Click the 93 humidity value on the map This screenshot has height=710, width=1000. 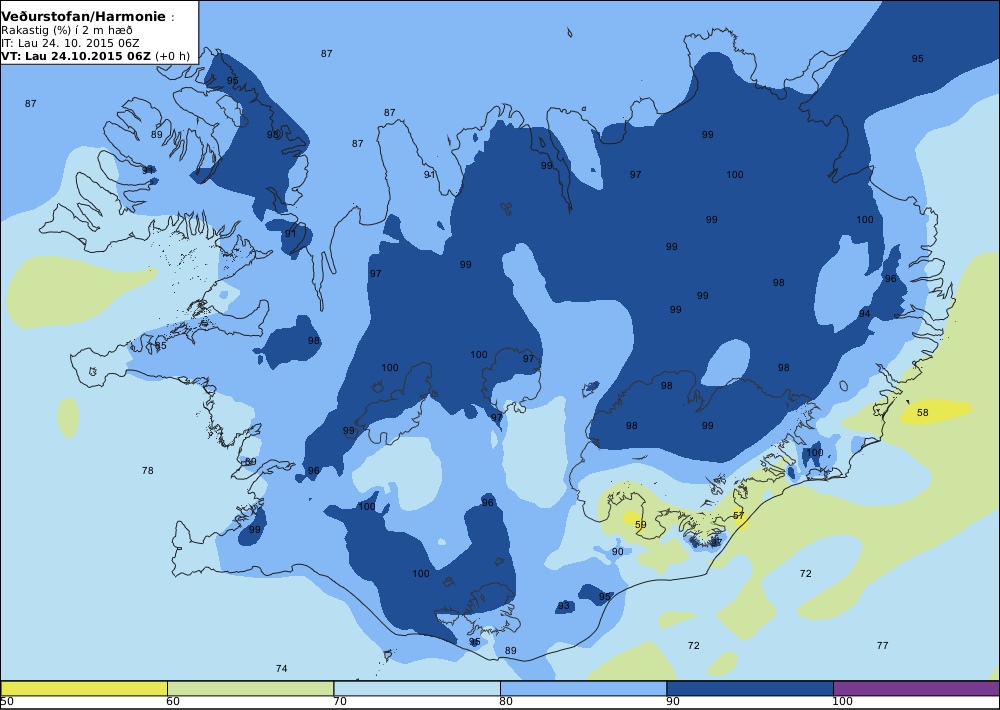(x=563, y=606)
